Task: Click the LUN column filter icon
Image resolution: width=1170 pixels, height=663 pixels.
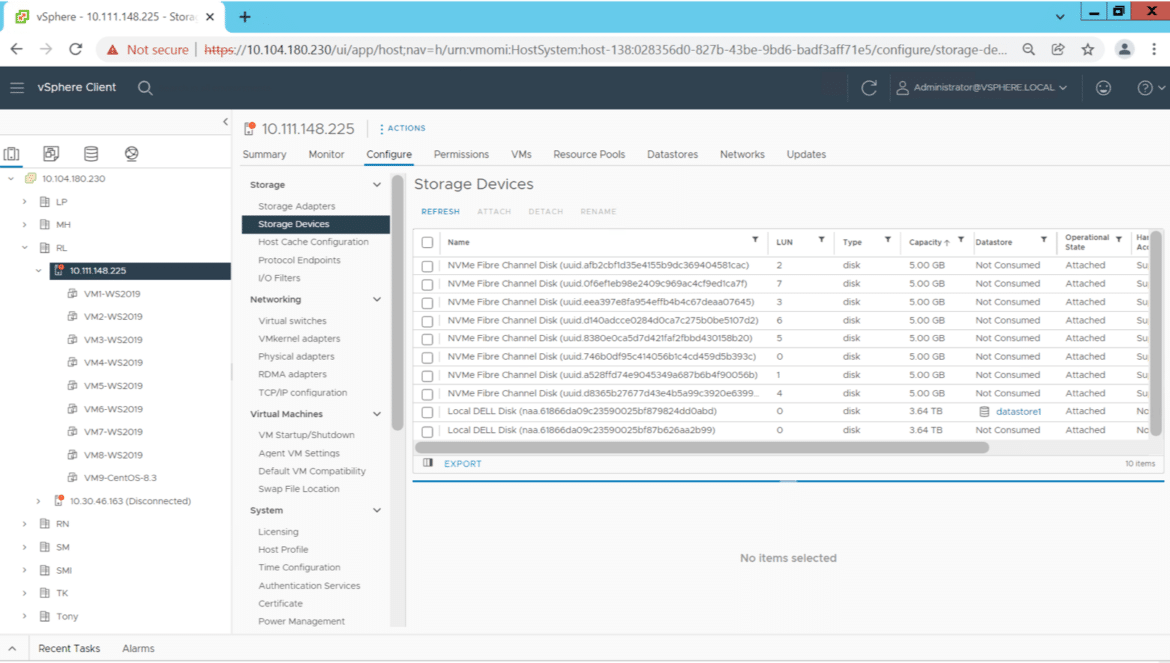Action: coord(822,240)
